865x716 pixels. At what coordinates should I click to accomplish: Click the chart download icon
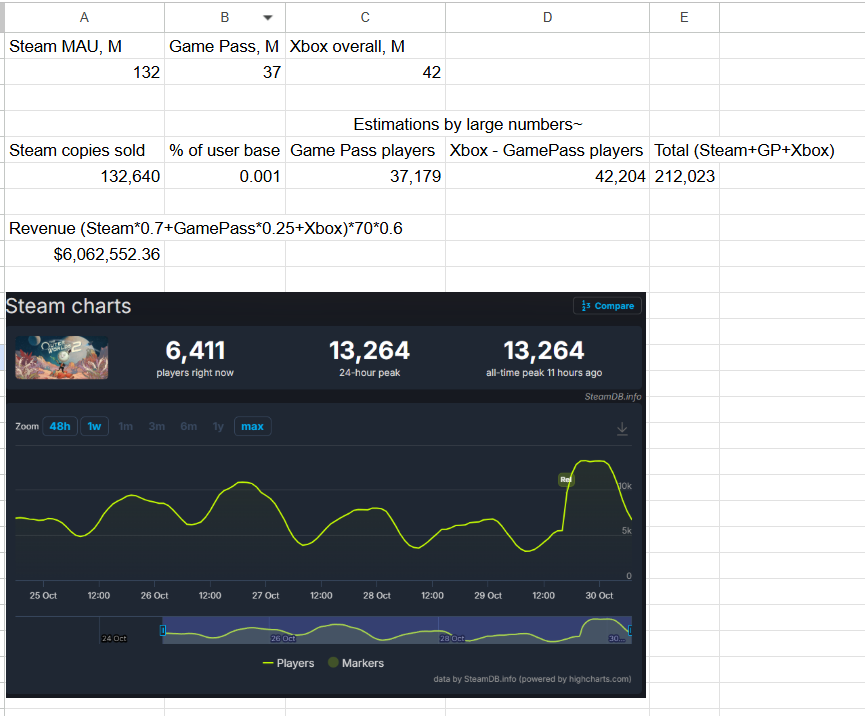pyautogui.click(x=622, y=429)
